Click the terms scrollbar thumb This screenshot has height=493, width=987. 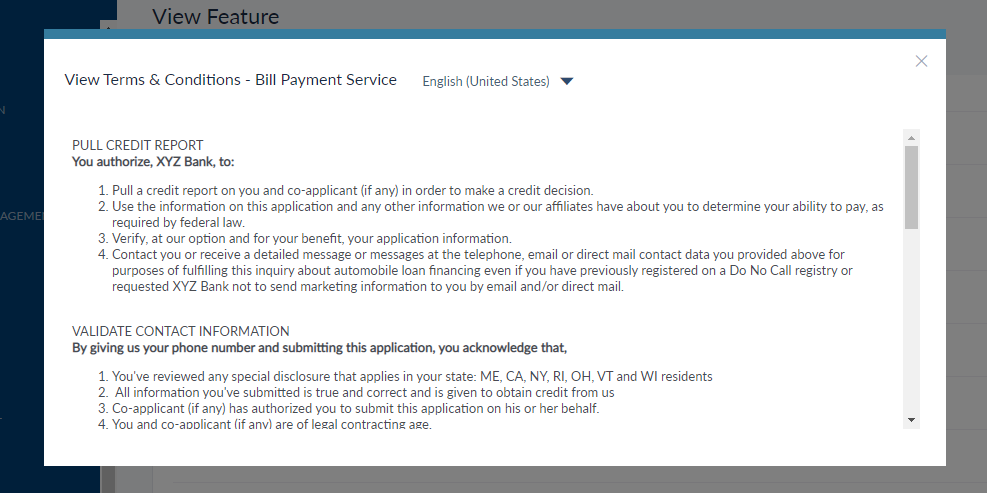pos(911,187)
